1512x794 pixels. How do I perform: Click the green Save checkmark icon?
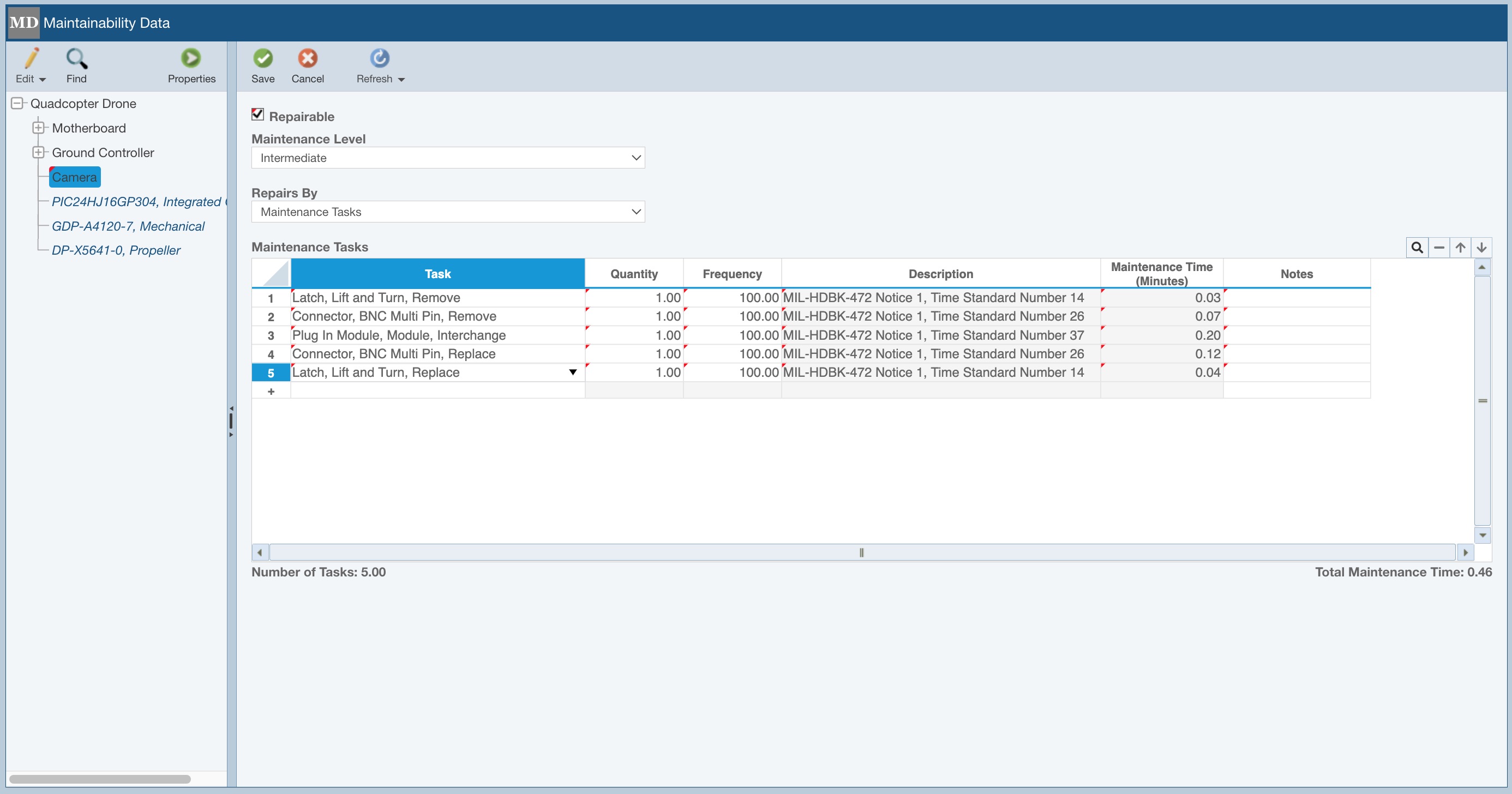pyautogui.click(x=262, y=58)
